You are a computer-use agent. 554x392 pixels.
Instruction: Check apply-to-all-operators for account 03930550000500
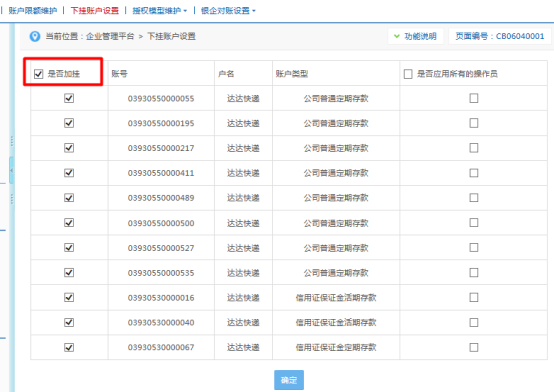pyautogui.click(x=474, y=223)
